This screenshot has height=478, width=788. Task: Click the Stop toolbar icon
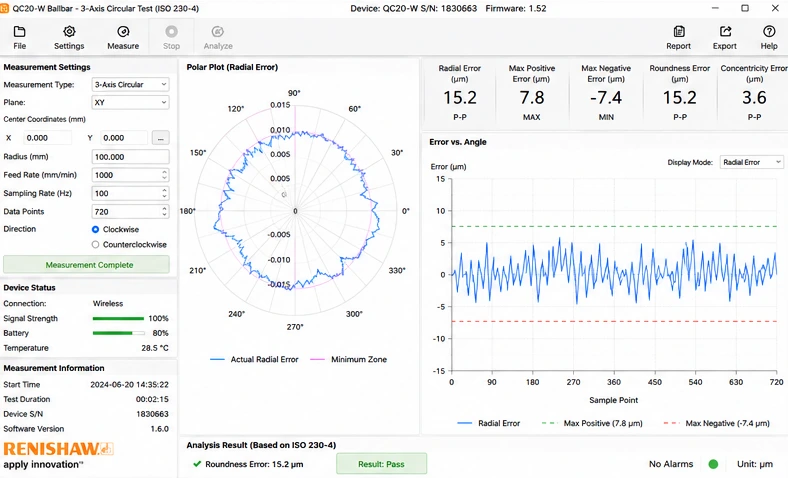pyautogui.click(x=171, y=32)
